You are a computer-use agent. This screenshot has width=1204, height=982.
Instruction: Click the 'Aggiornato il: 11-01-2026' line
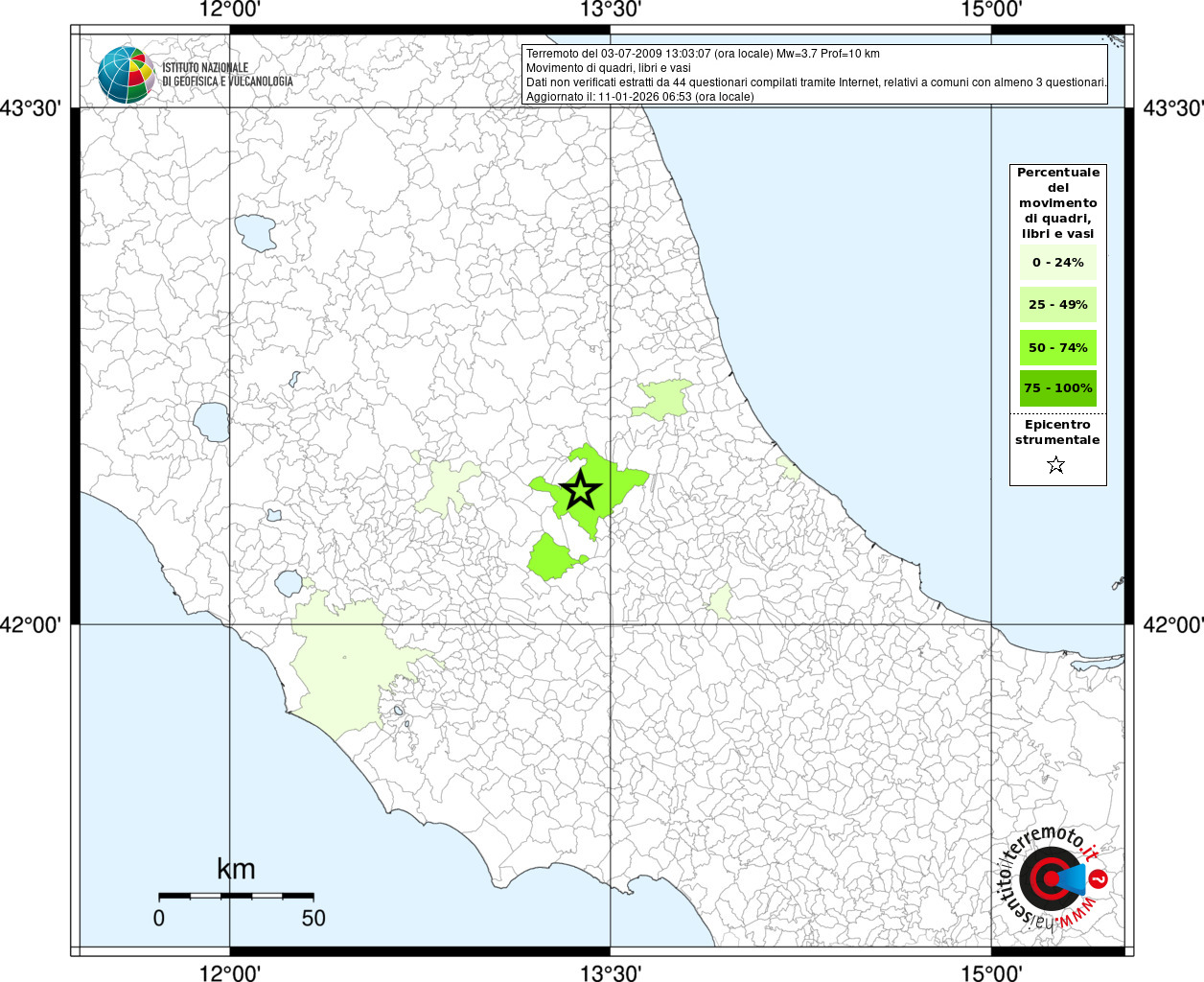[639, 97]
